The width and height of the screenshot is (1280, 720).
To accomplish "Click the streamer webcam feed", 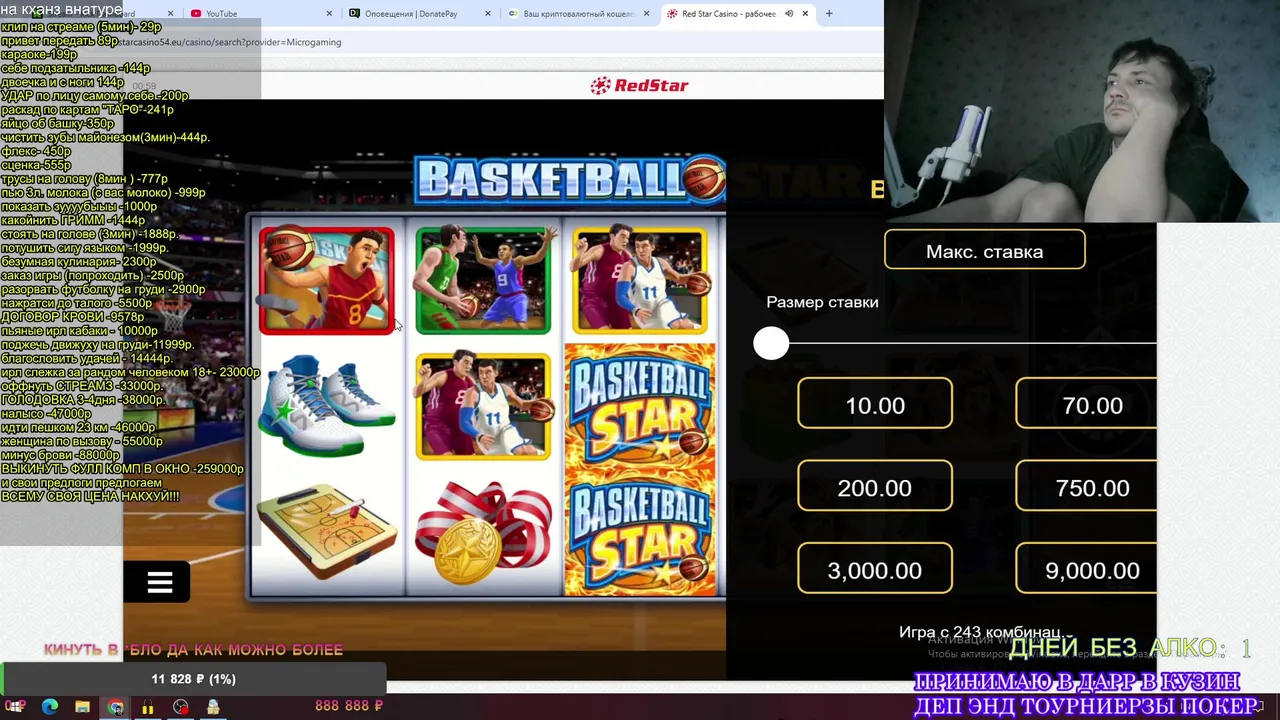I will (1082, 111).
